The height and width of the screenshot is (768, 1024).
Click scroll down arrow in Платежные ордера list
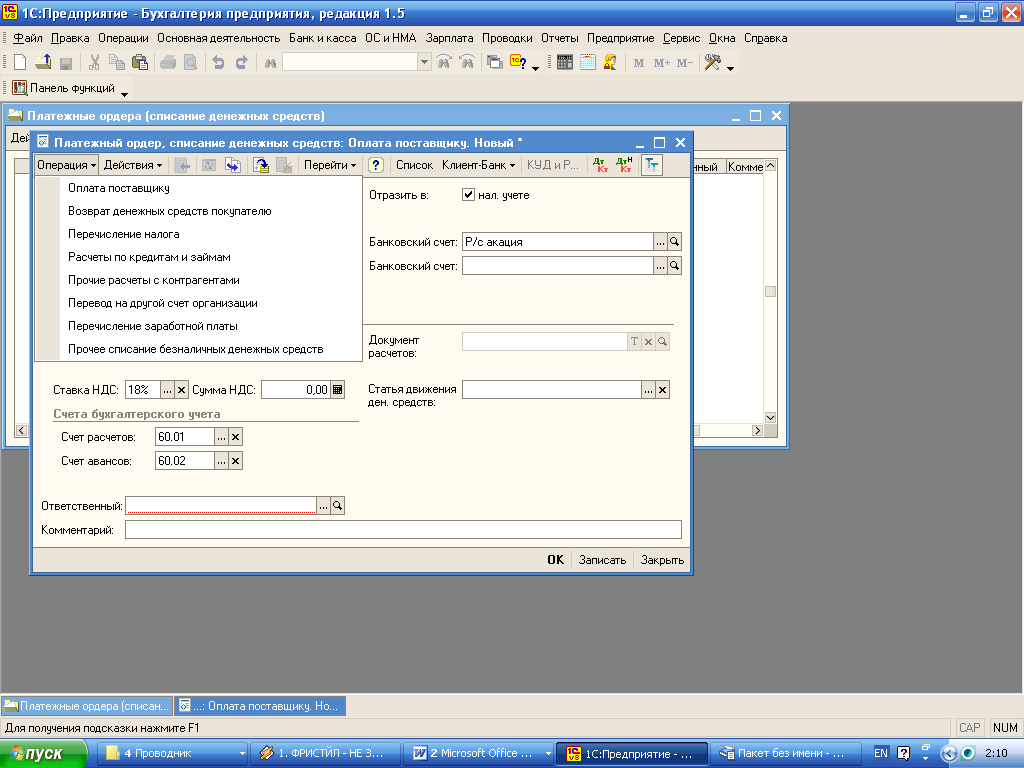click(771, 417)
